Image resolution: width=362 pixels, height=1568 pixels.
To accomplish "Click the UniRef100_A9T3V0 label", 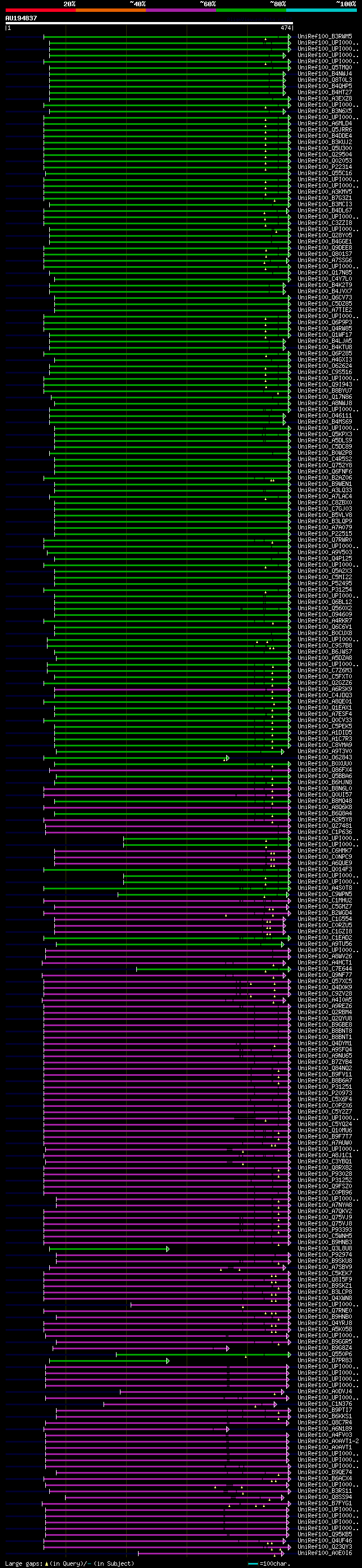I will (325, 751).
